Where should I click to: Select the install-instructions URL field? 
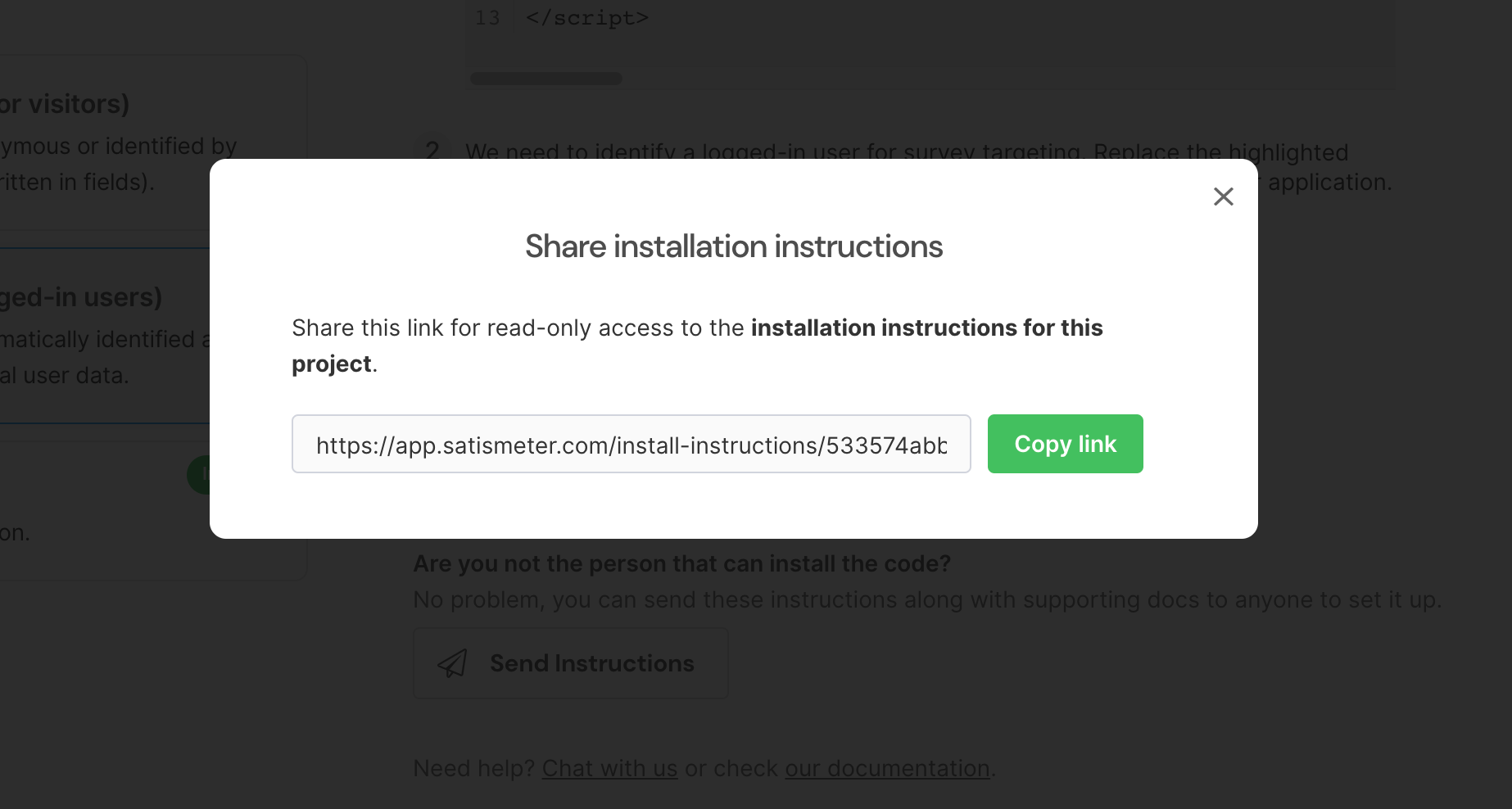pos(632,444)
